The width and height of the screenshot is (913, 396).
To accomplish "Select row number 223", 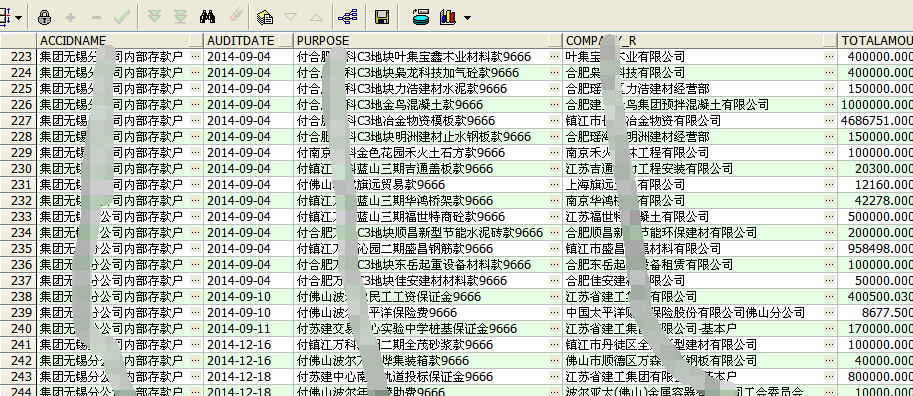I will click(x=19, y=56).
